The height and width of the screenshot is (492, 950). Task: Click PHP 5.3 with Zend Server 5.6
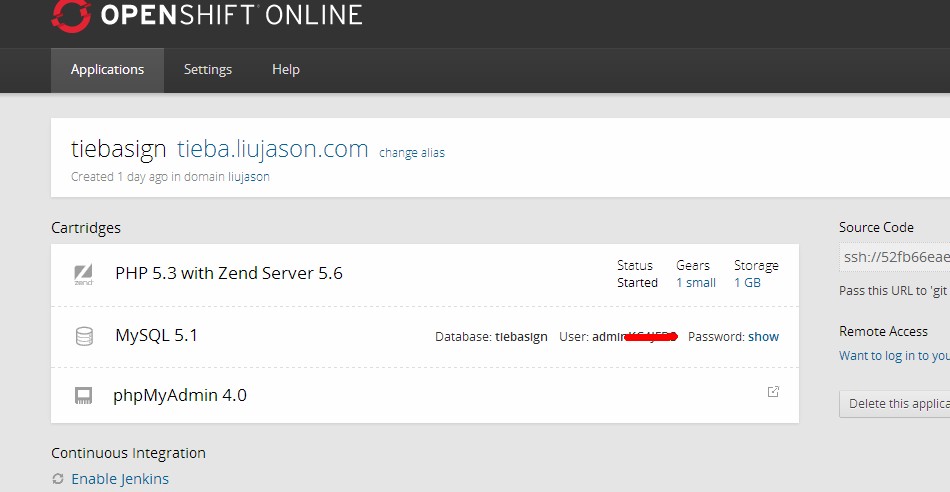coord(229,273)
